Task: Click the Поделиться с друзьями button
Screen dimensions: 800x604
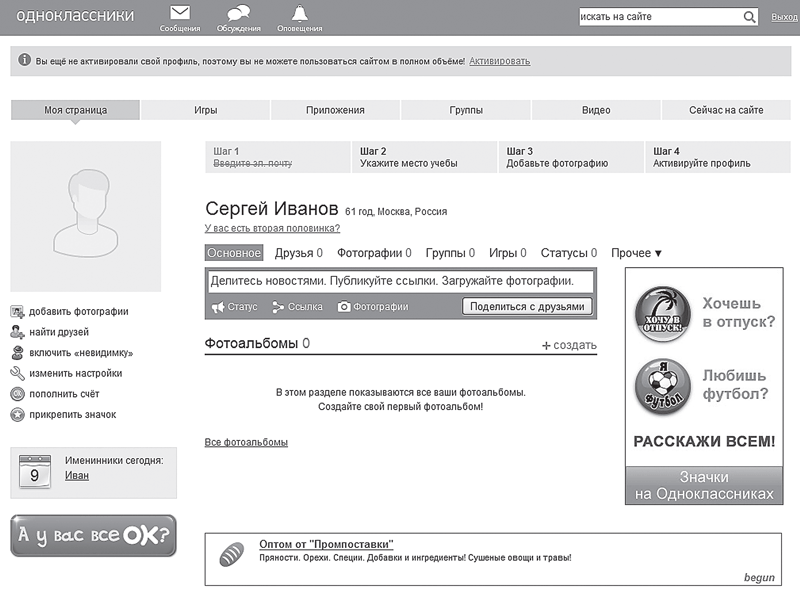Action: [x=527, y=307]
